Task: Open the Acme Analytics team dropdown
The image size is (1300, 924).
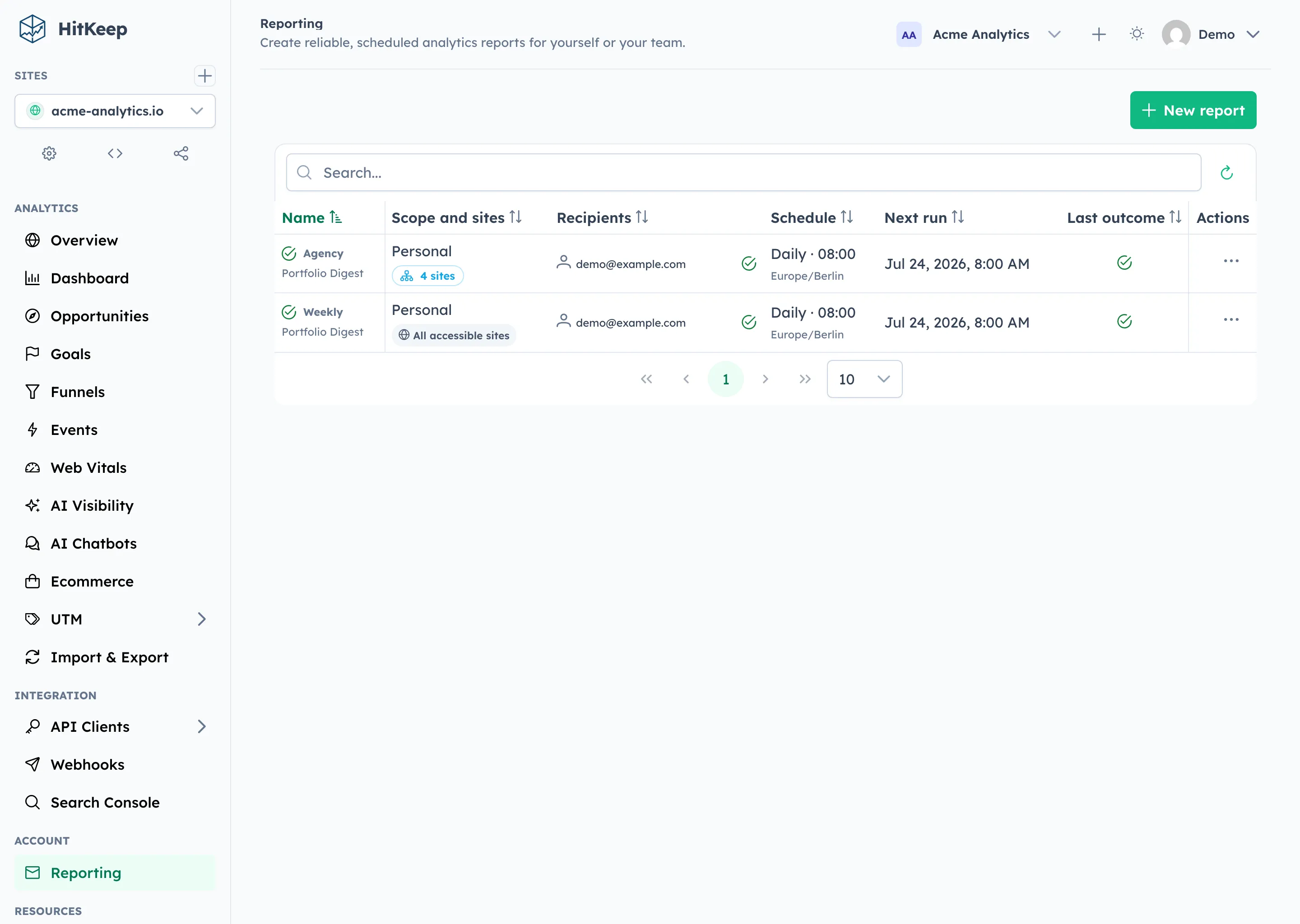Action: coord(1054,34)
